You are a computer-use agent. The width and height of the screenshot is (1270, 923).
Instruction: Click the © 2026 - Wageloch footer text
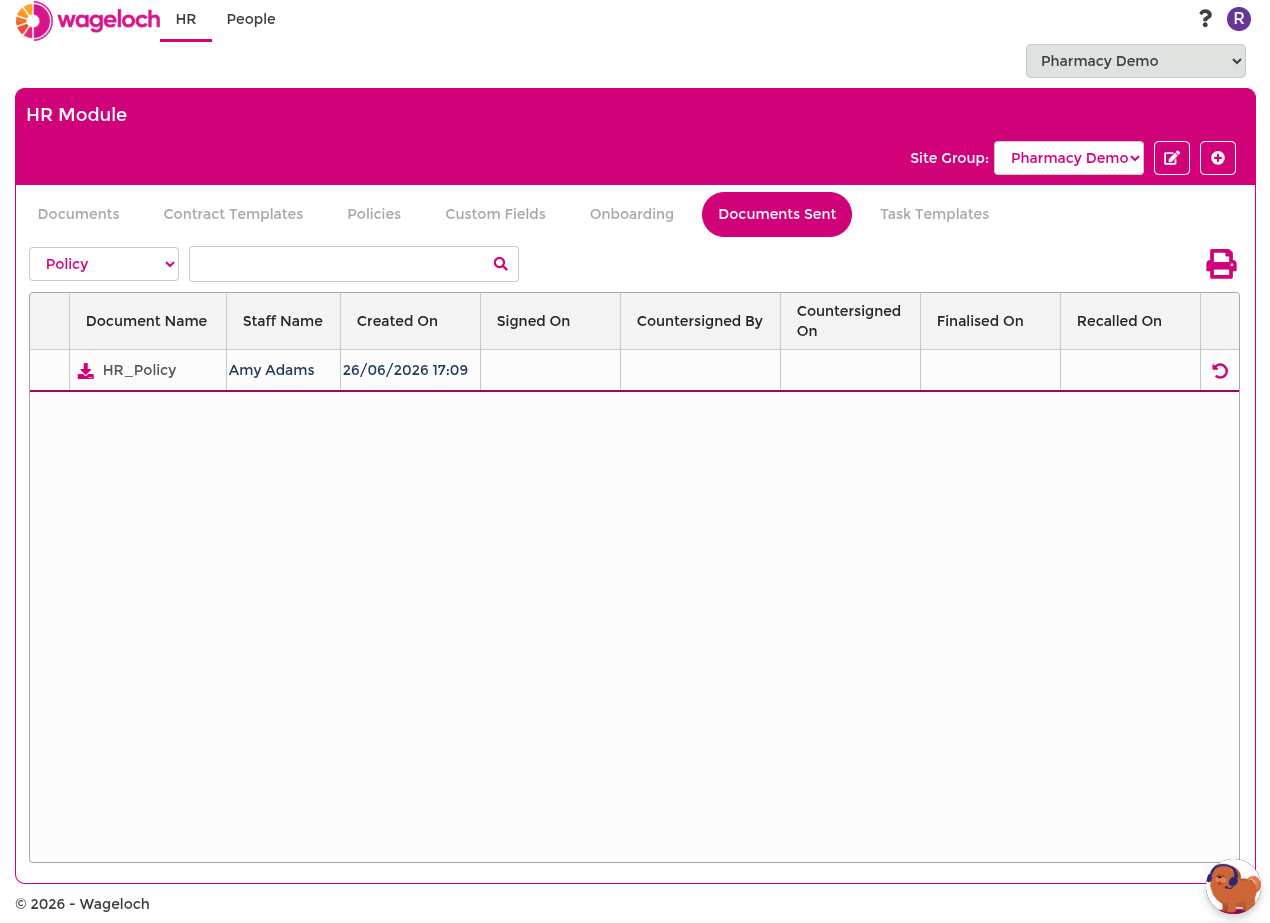[83, 904]
